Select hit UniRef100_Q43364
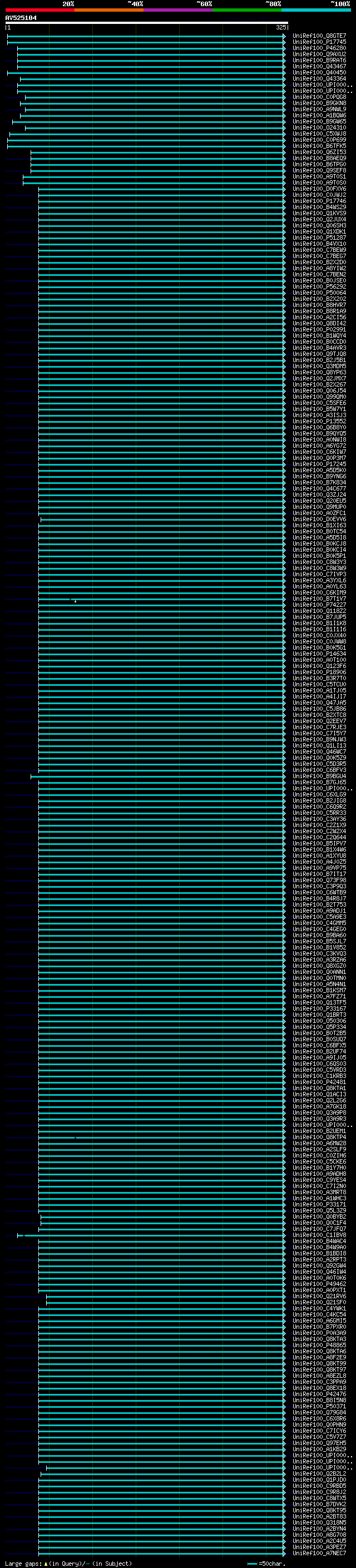The width and height of the screenshot is (356, 1568). pyautogui.click(x=319, y=78)
